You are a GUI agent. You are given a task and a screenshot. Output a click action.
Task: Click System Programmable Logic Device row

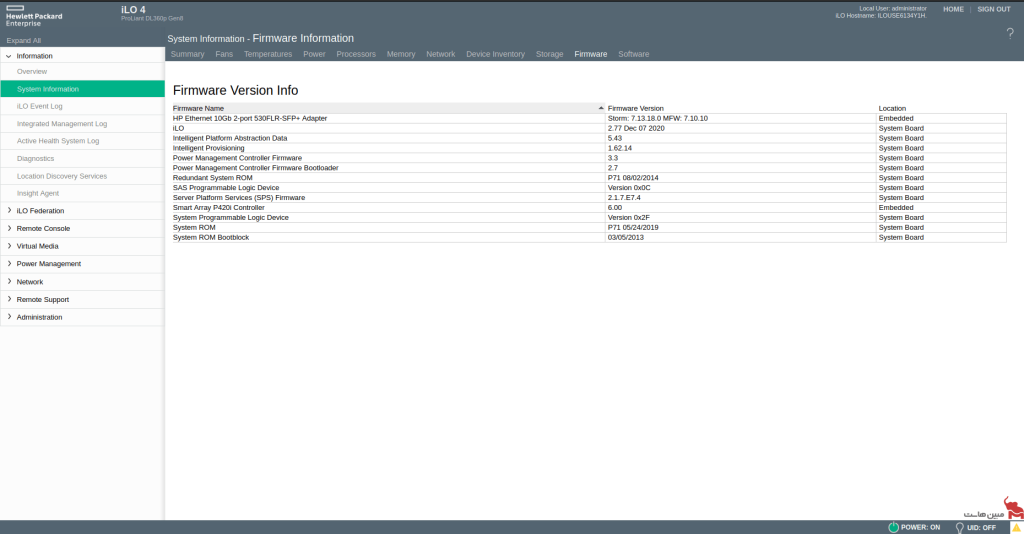[589, 217]
